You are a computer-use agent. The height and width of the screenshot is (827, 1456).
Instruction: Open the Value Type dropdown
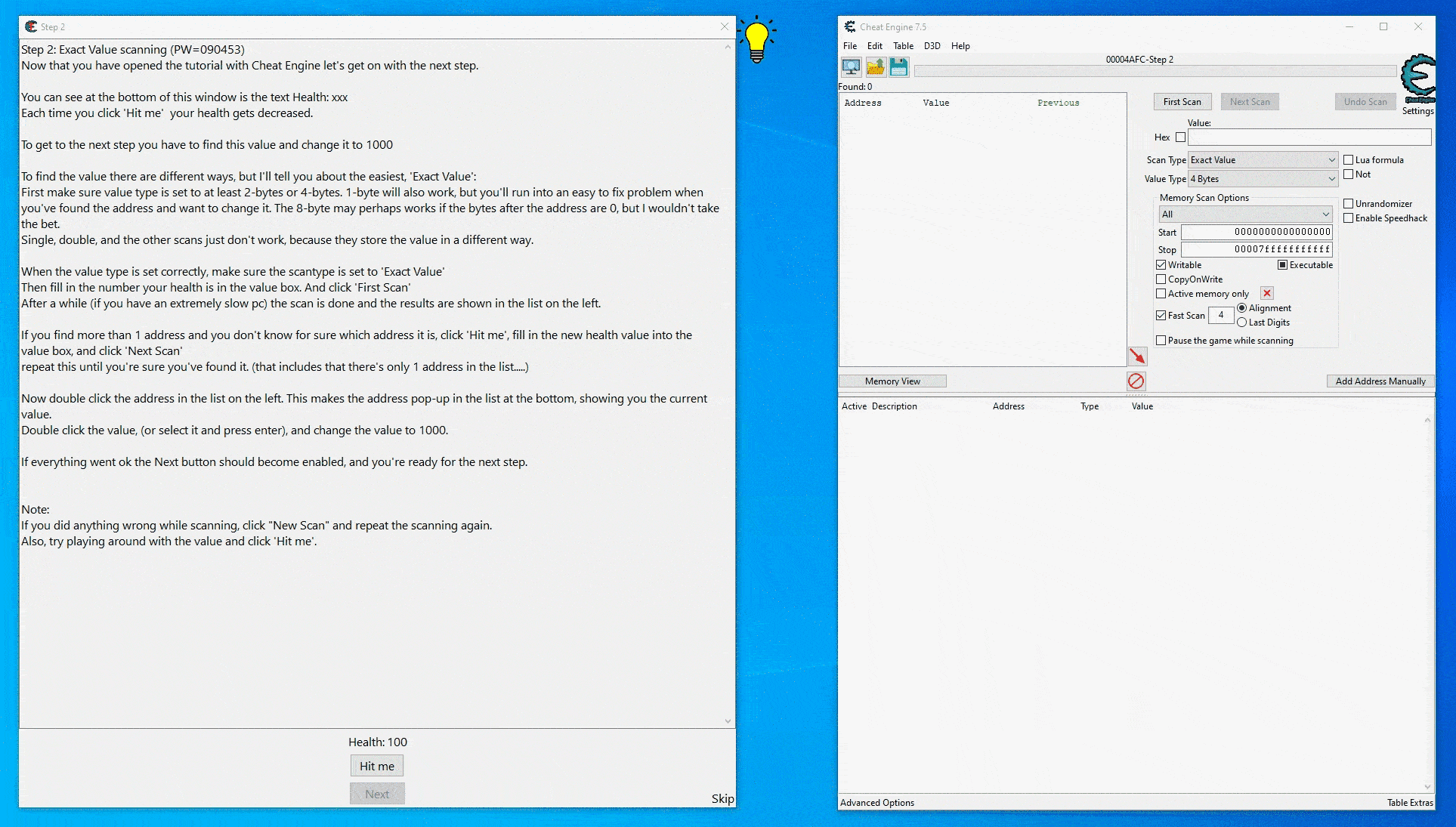coord(1263,179)
